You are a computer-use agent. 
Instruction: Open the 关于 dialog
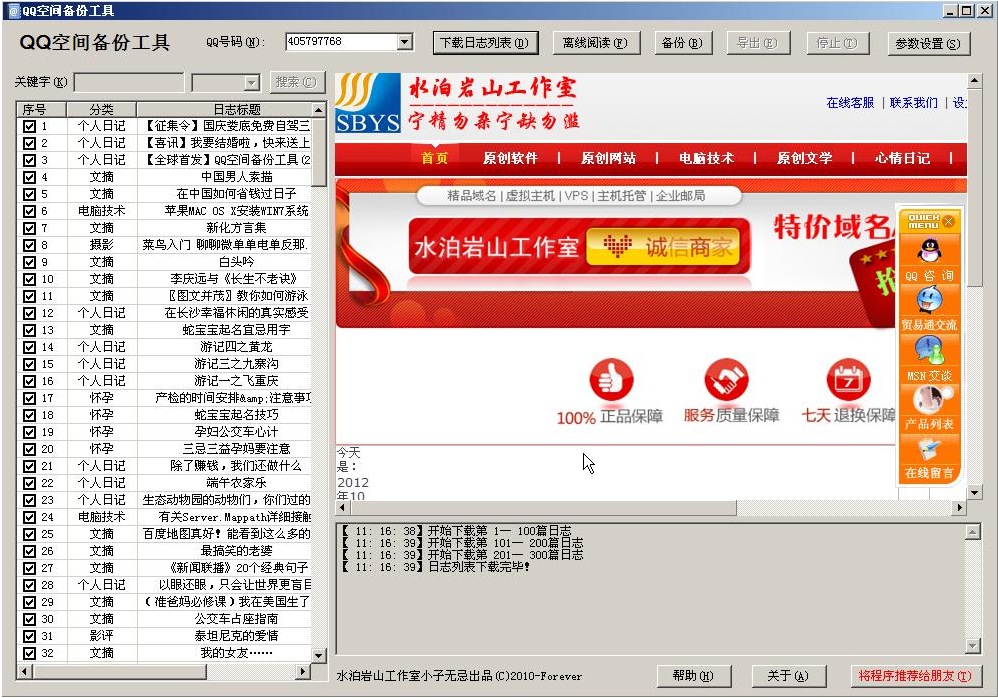pyautogui.click(x=788, y=676)
